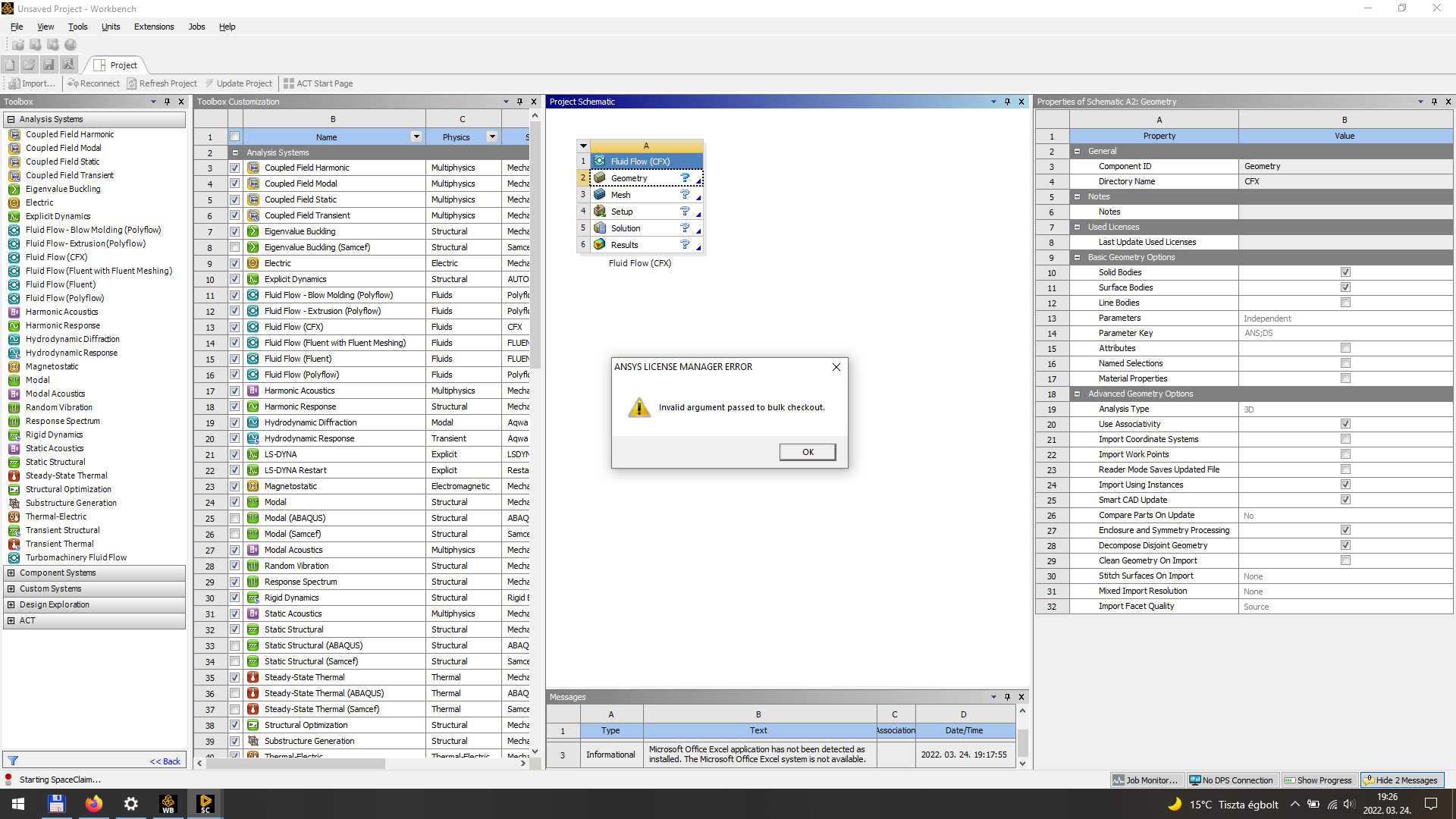
Task: Click the New project toolbar icon
Action: [x=10, y=64]
